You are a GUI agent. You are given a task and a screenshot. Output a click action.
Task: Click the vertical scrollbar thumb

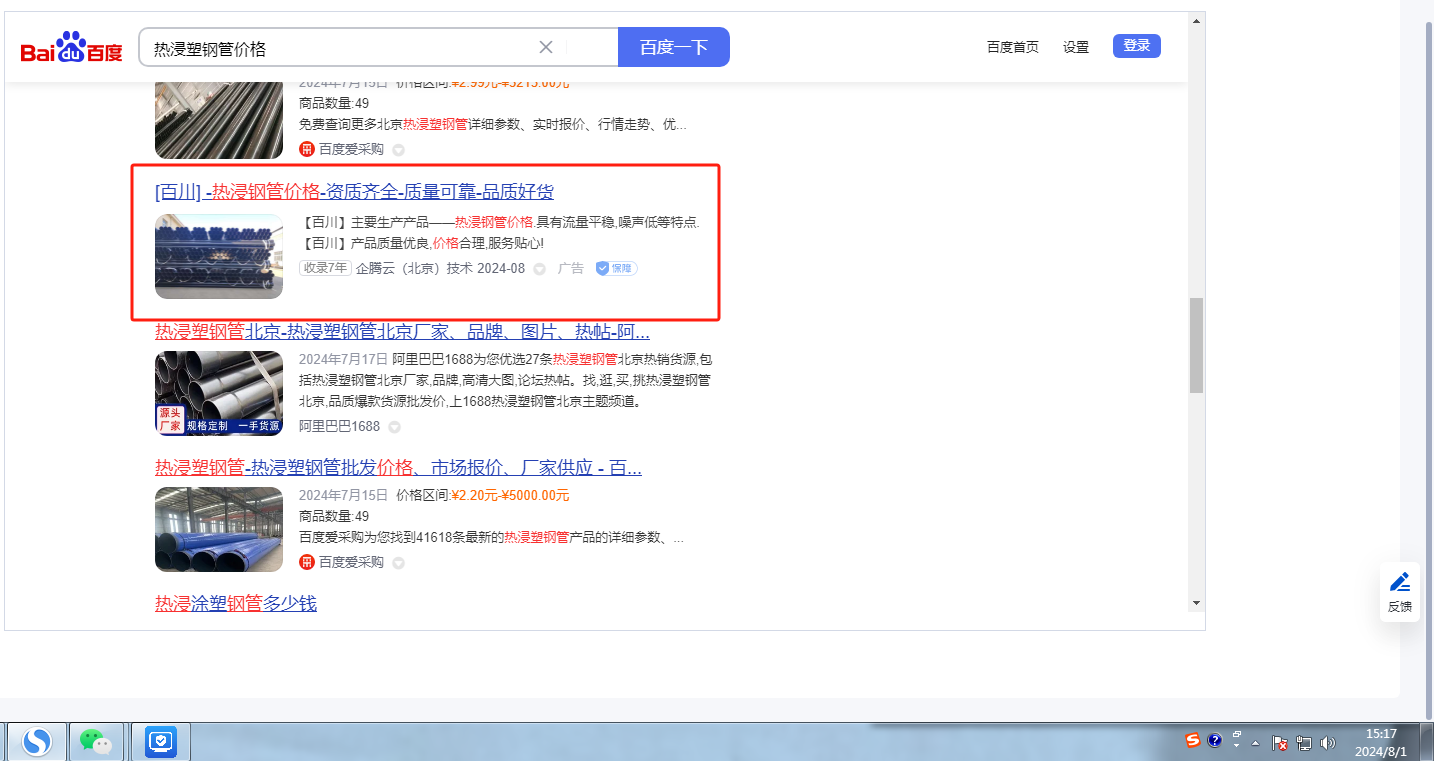click(1196, 345)
